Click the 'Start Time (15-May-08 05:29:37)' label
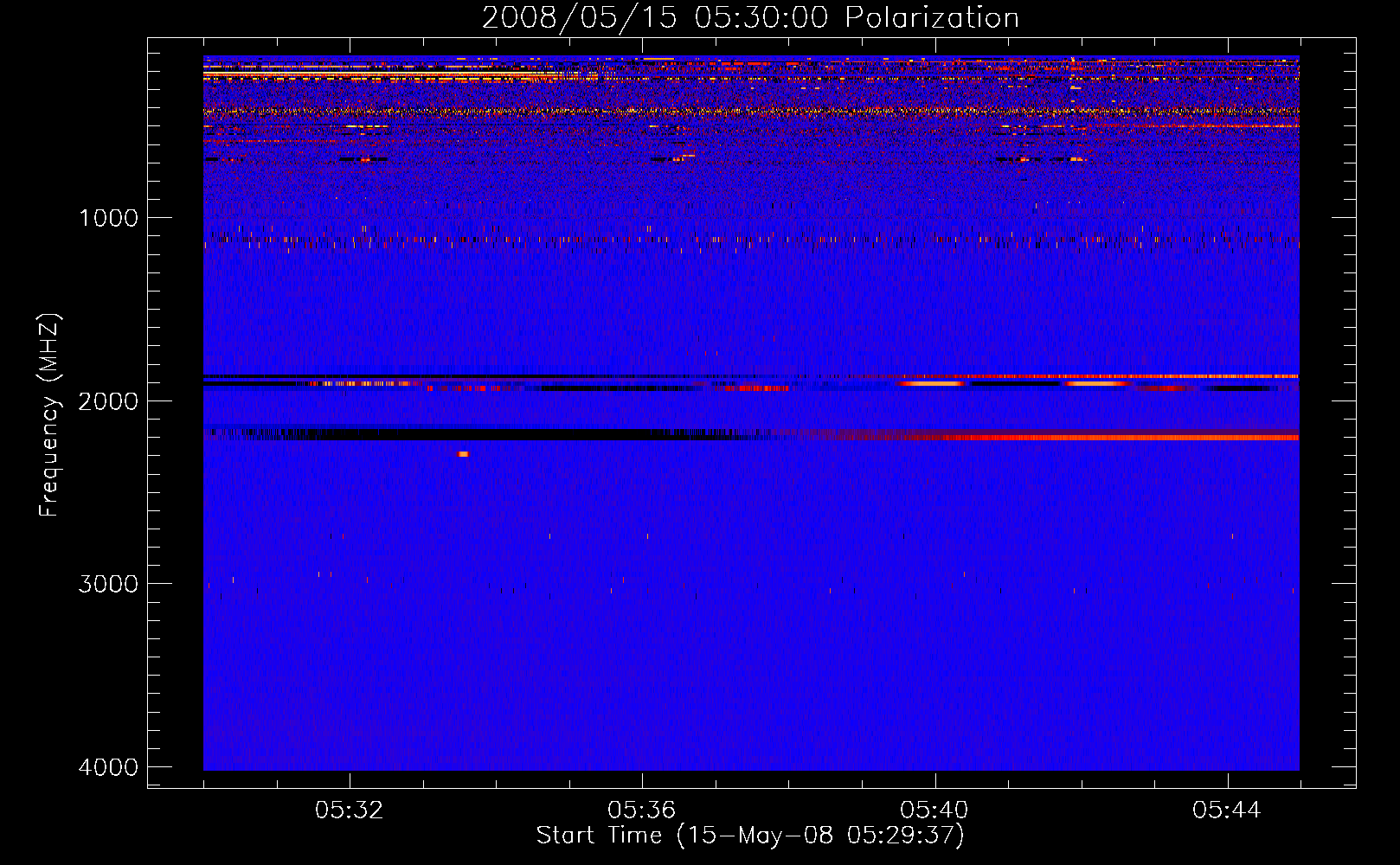Image resolution: width=1400 pixels, height=865 pixels. tap(749, 836)
